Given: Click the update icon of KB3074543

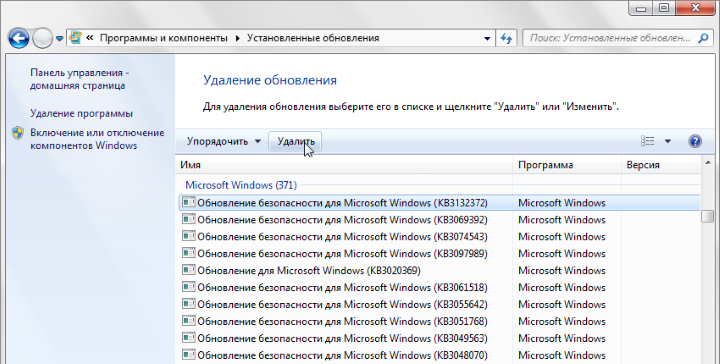Looking at the screenshot, I should 188,236.
